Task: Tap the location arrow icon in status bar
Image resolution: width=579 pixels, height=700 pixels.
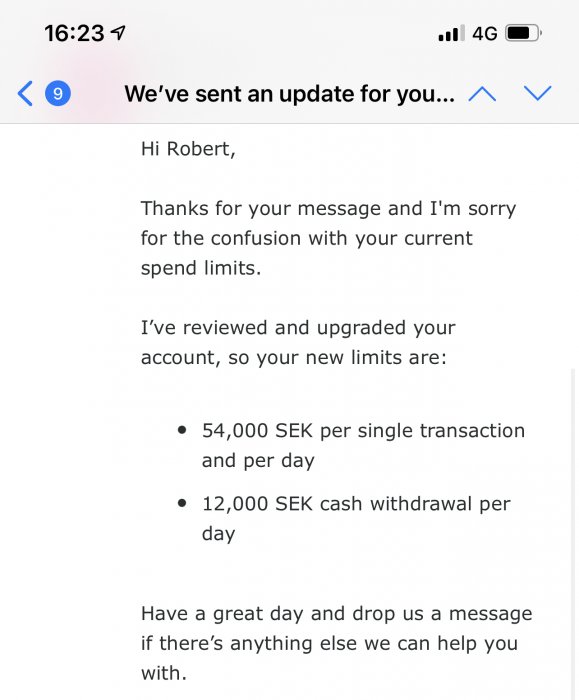Action: pos(118,33)
